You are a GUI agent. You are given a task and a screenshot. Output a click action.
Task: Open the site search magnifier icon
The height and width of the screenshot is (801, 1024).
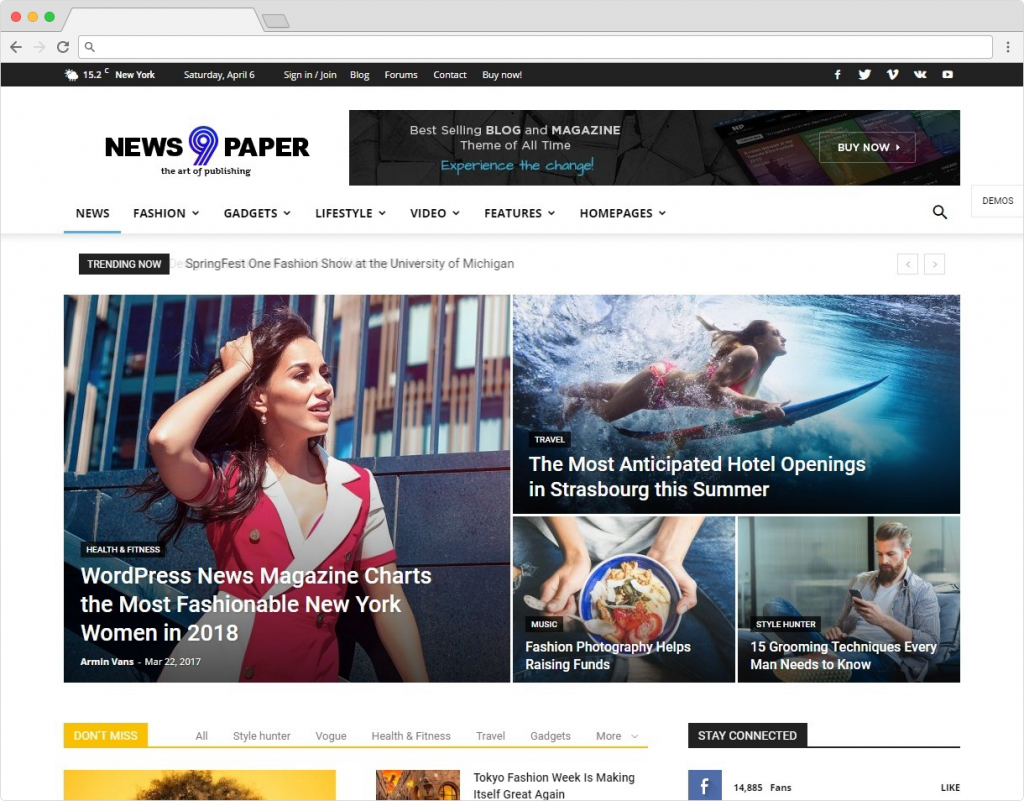pos(939,213)
